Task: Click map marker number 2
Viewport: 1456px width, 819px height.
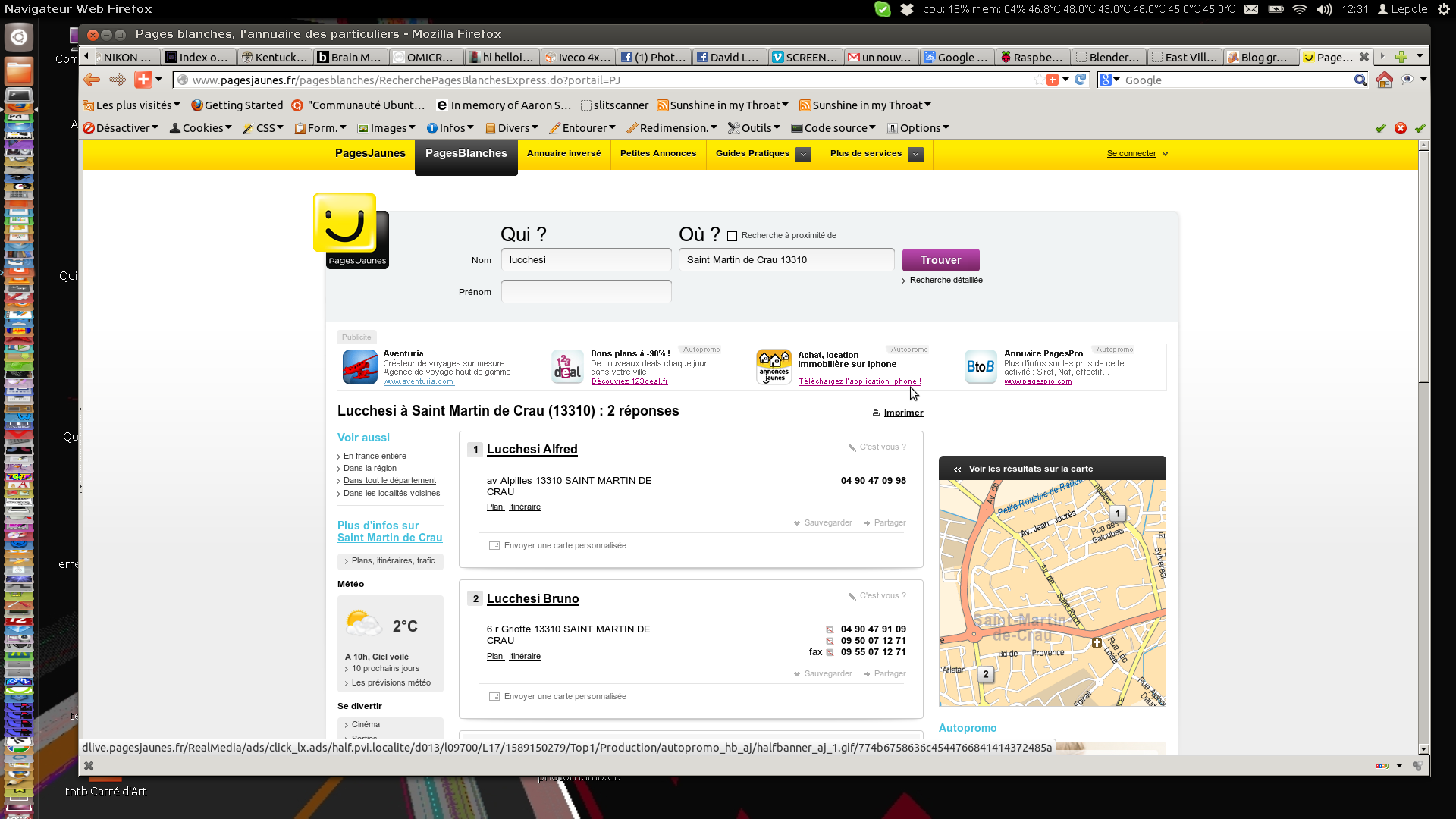Action: pos(985,674)
